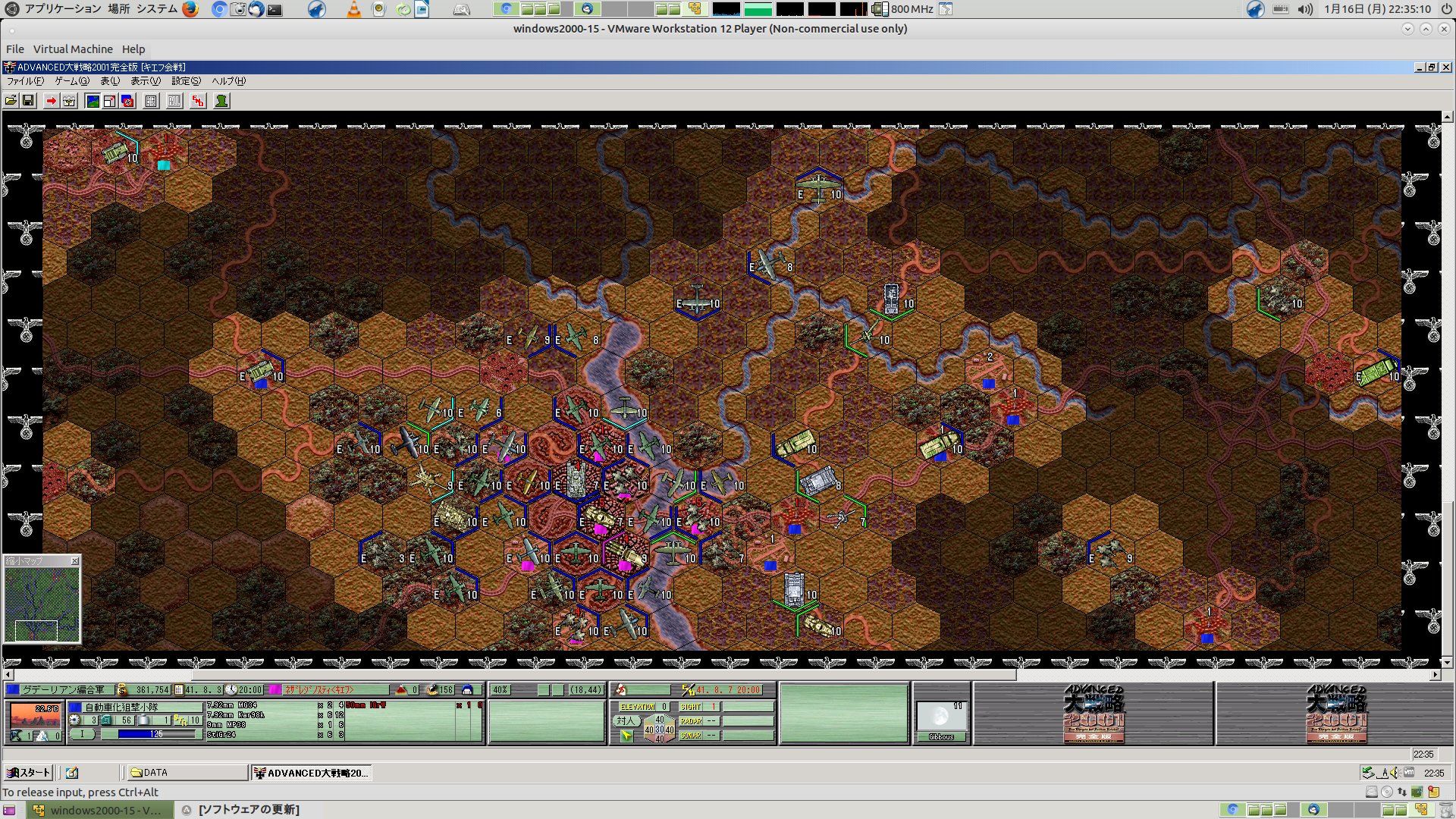Click the unit name 自動車化狙撃小隊

click(121, 707)
